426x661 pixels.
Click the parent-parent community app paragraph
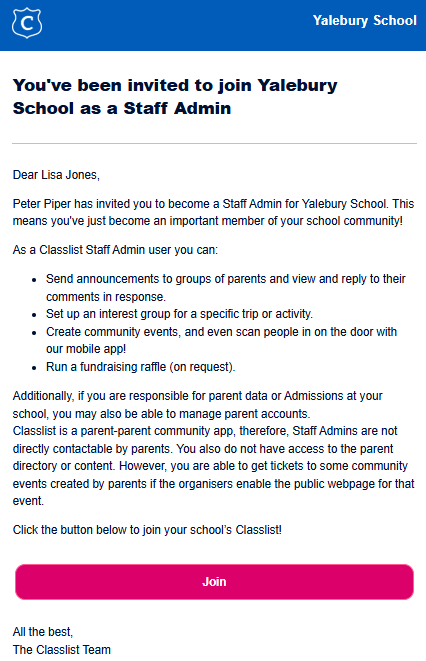(213, 466)
